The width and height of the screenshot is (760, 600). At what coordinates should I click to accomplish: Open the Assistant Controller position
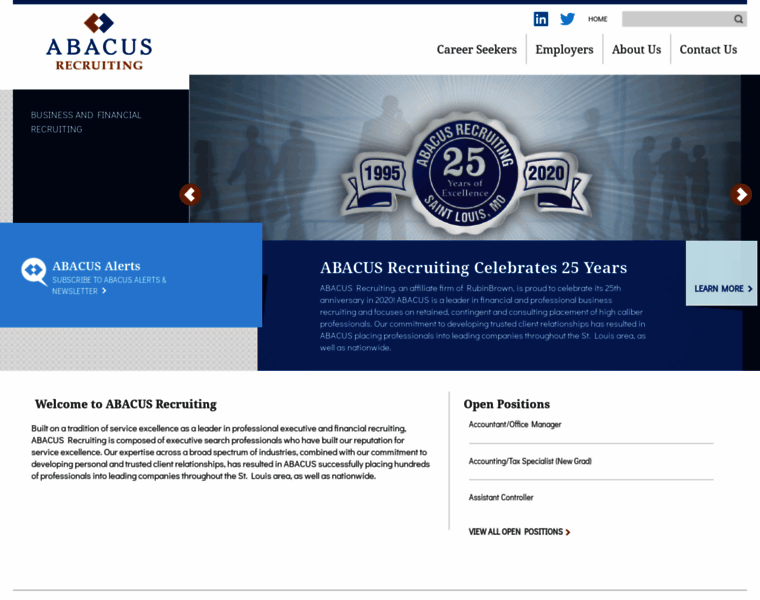501,498
